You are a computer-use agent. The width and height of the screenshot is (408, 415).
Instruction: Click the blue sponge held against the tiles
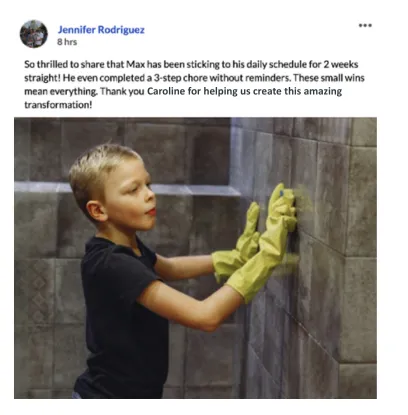pos(282,193)
